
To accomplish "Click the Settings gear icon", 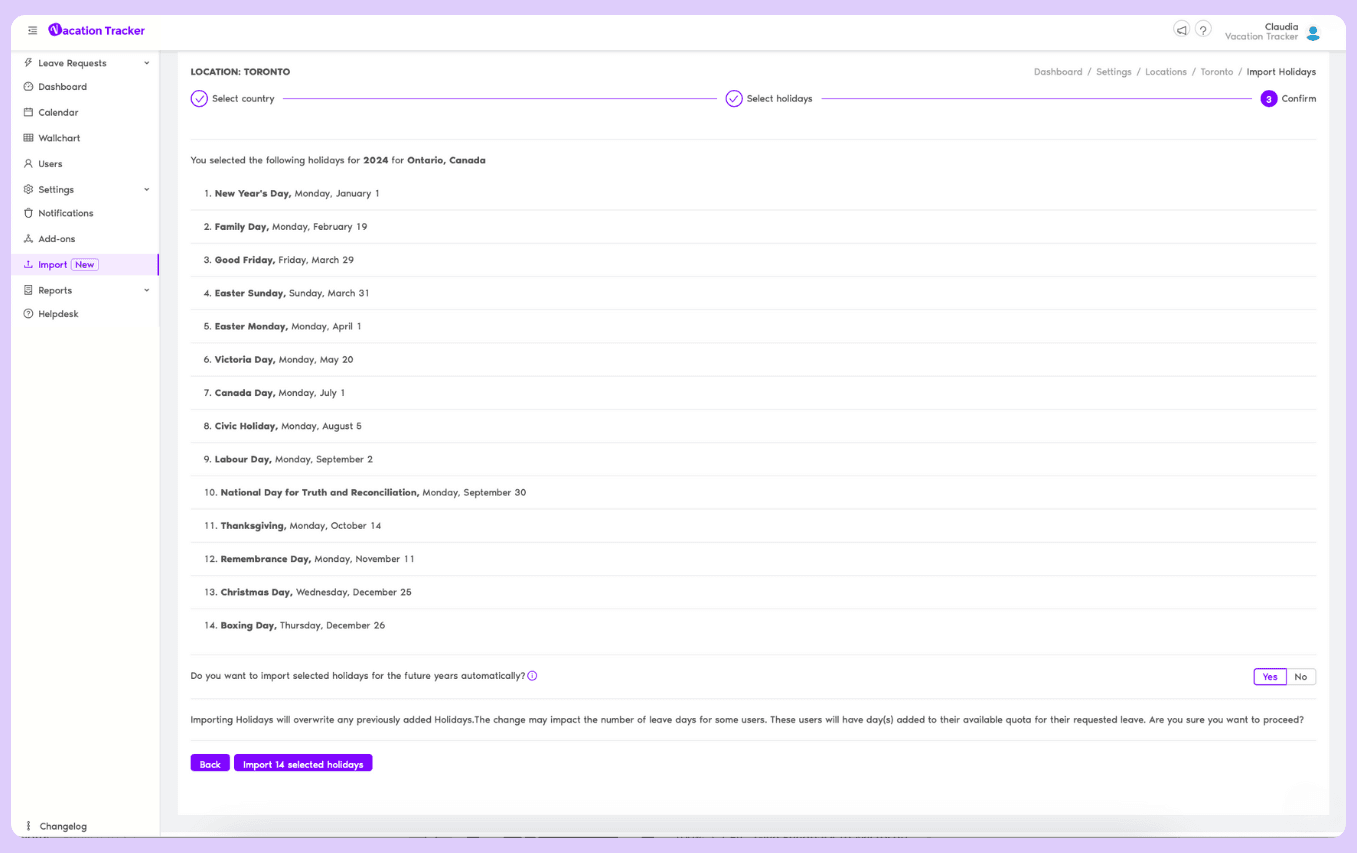I will tap(28, 190).
